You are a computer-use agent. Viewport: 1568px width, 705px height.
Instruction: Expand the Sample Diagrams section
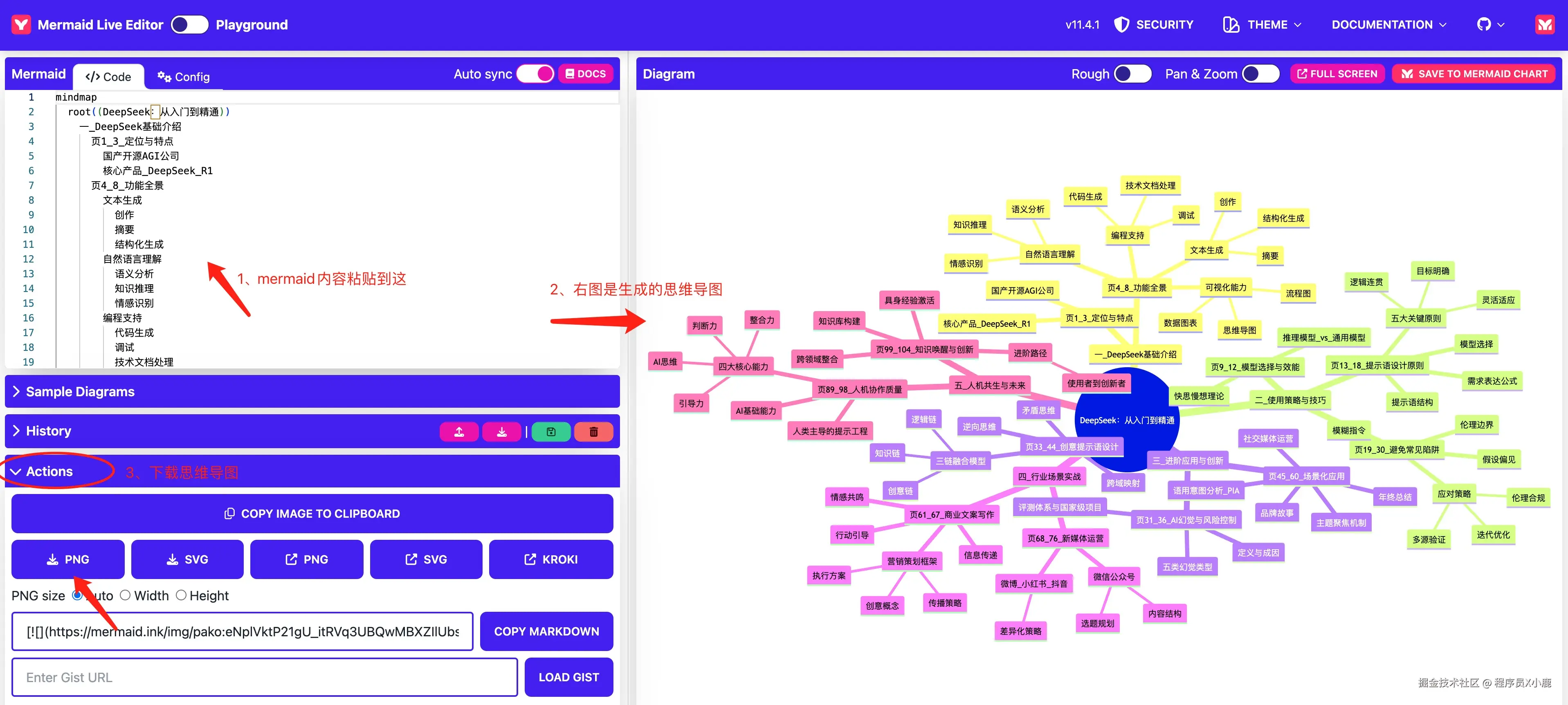(80, 391)
